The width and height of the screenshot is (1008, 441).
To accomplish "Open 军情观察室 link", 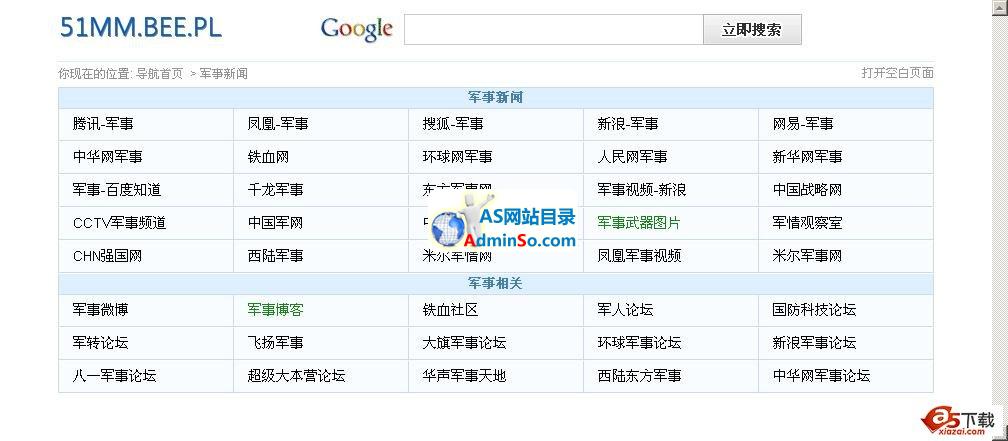I will pyautogui.click(x=807, y=223).
